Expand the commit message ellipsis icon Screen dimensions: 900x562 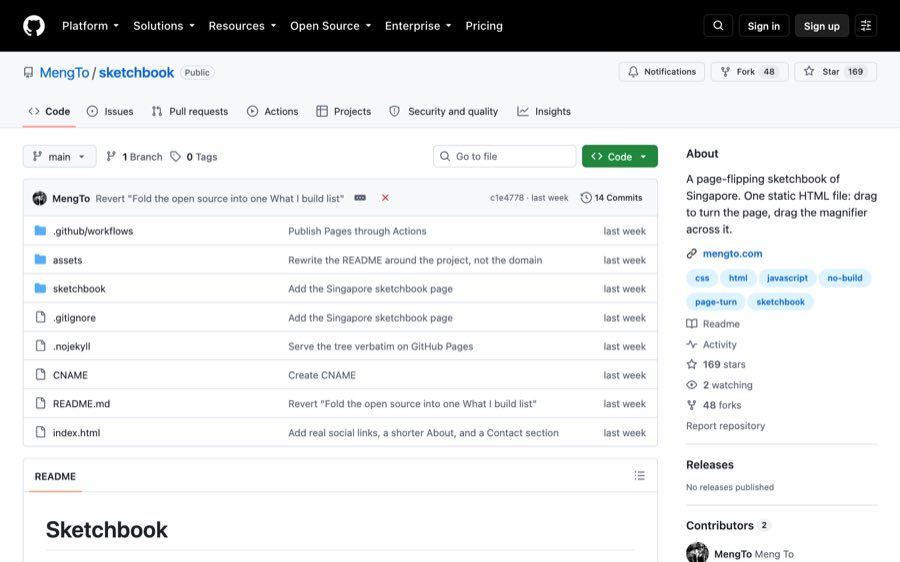360,197
